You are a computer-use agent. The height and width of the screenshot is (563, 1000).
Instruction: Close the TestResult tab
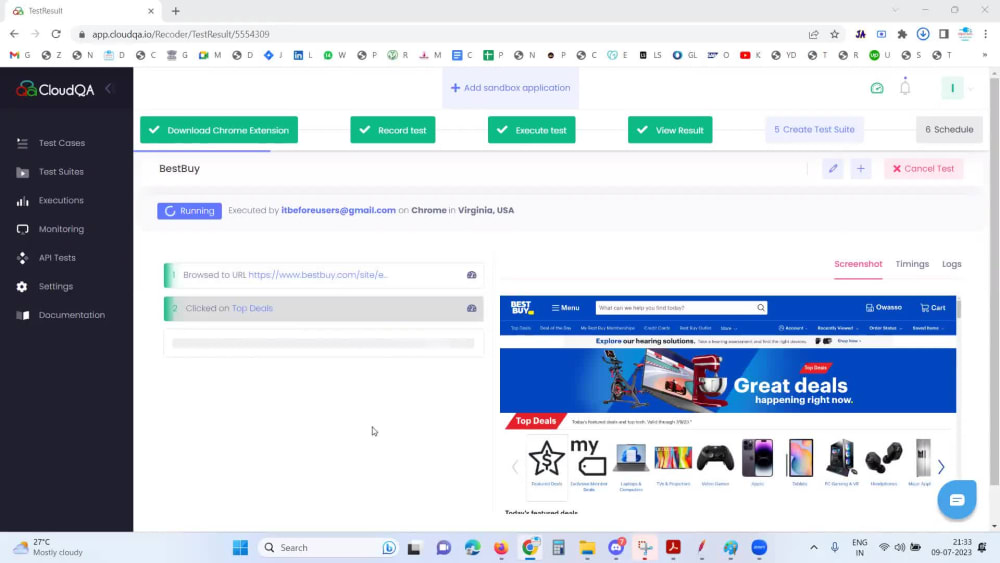coord(151,11)
